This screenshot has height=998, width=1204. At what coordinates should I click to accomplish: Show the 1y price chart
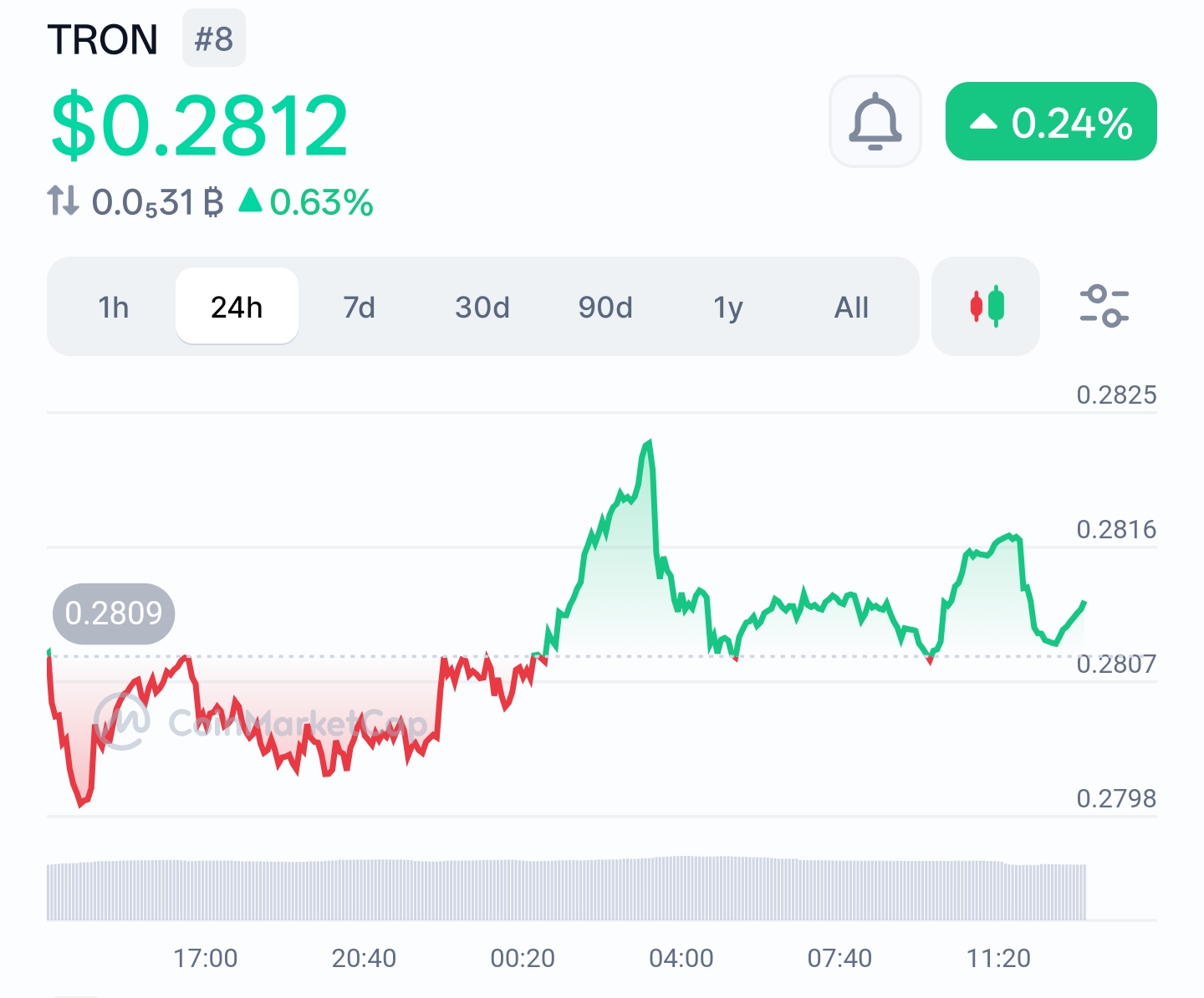(x=728, y=308)
